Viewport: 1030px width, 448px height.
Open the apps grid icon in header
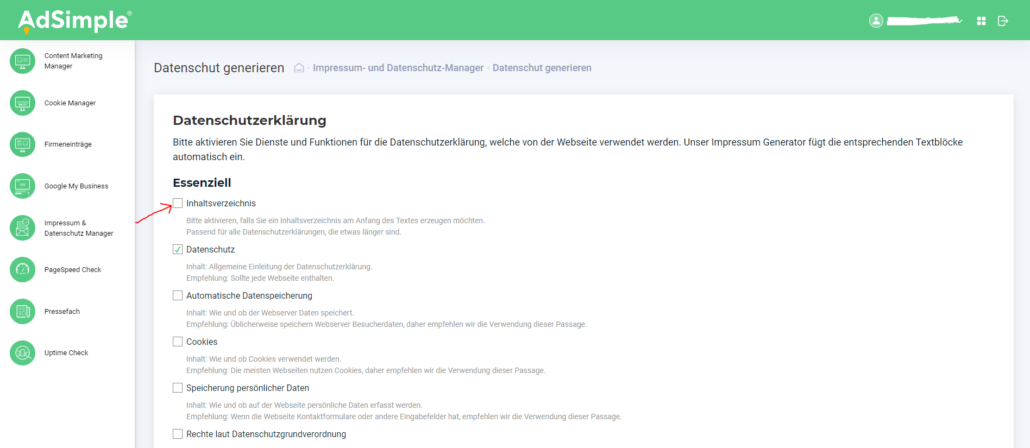click(x=981, y=20)
